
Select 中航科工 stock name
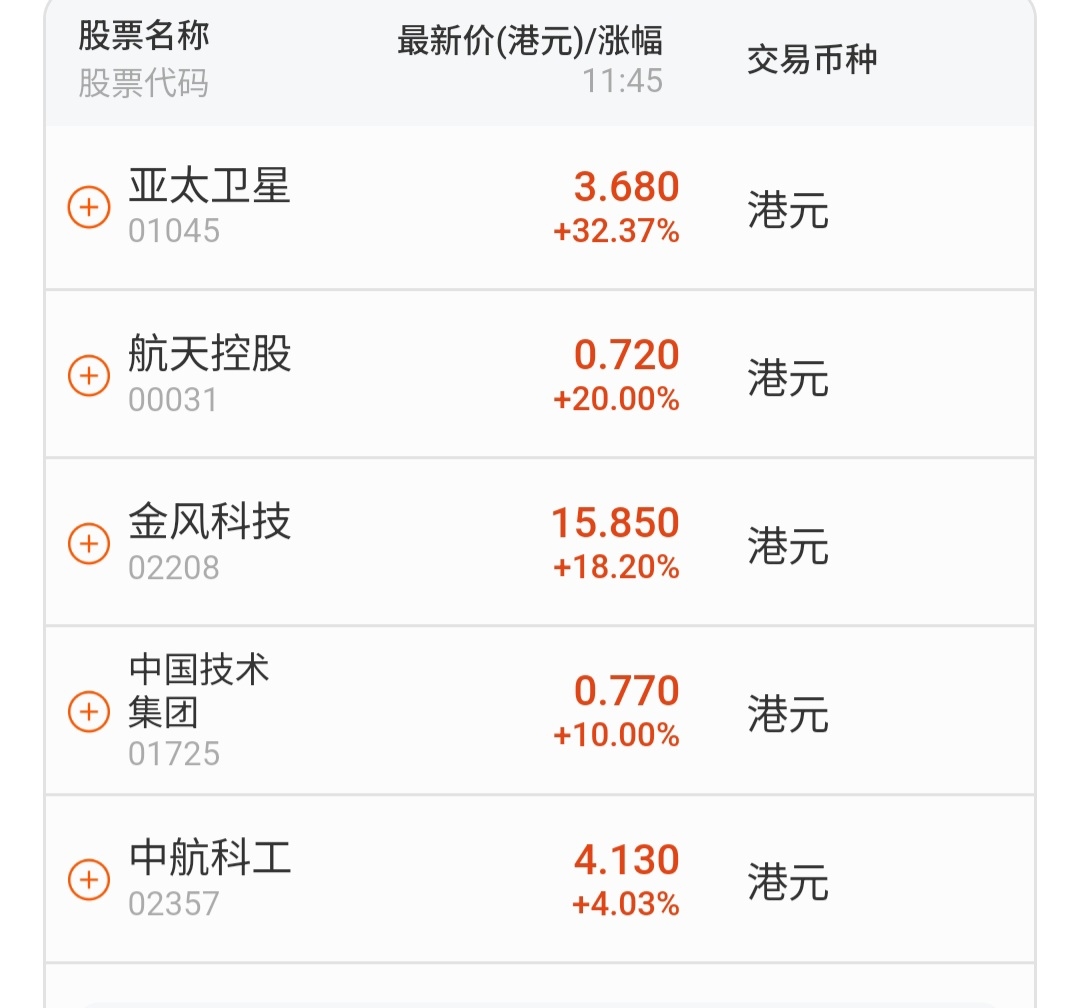pos(209,857)
